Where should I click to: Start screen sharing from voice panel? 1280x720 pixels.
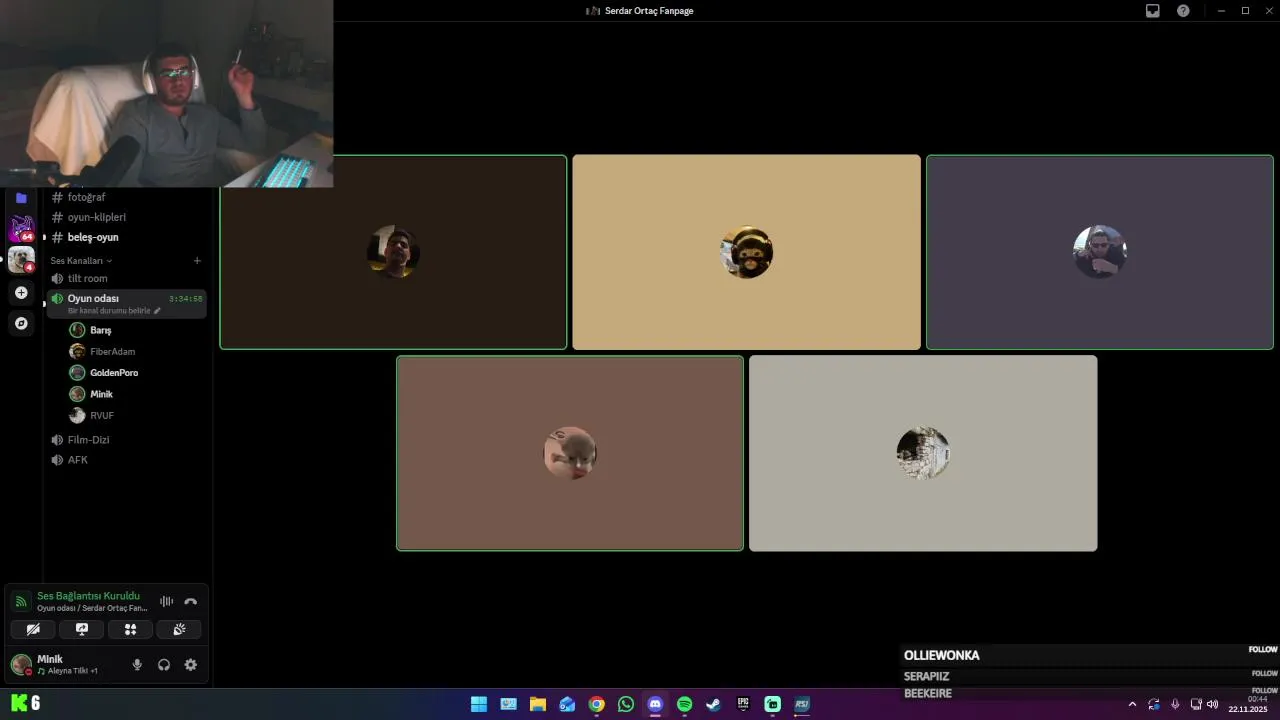(82, 629)
